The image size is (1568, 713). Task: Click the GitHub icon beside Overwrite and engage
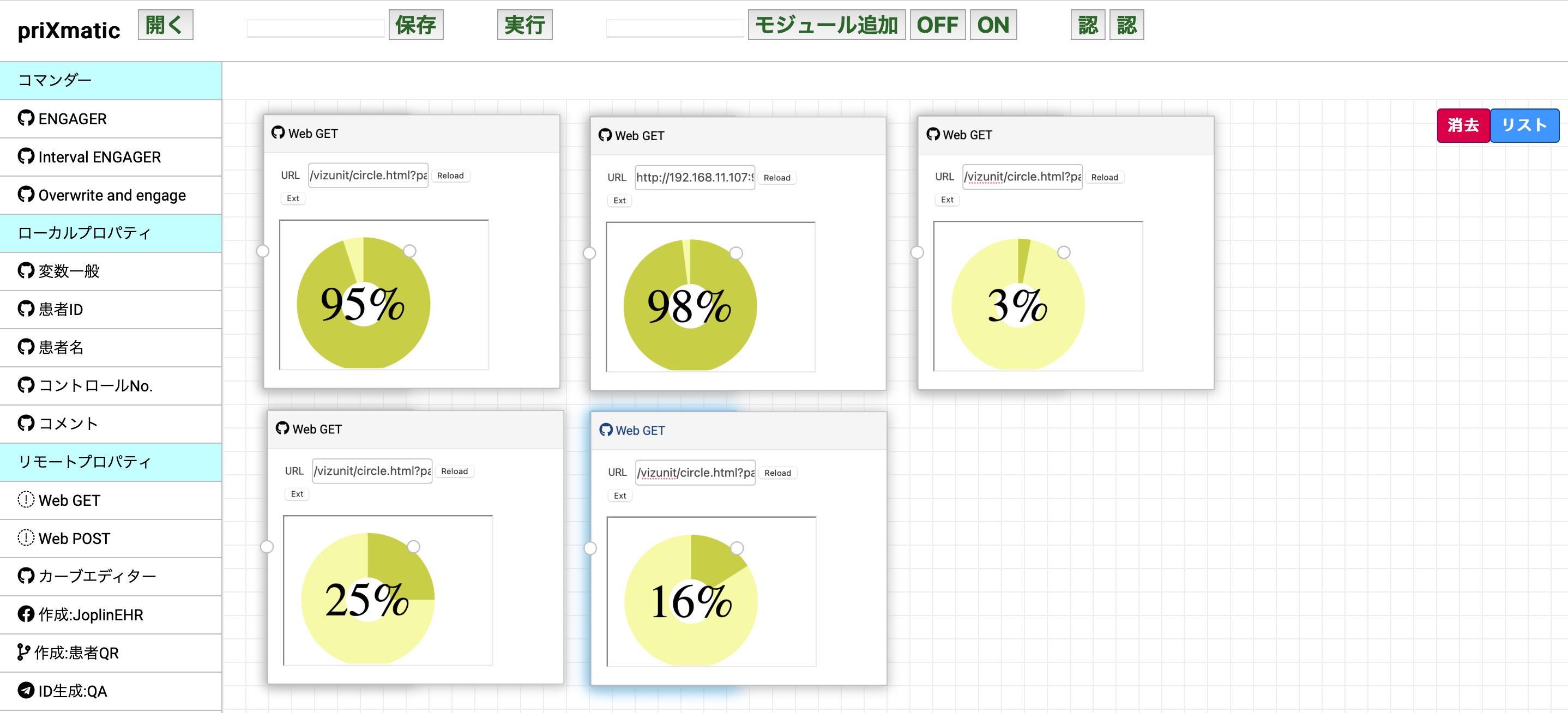click(26, 195)
